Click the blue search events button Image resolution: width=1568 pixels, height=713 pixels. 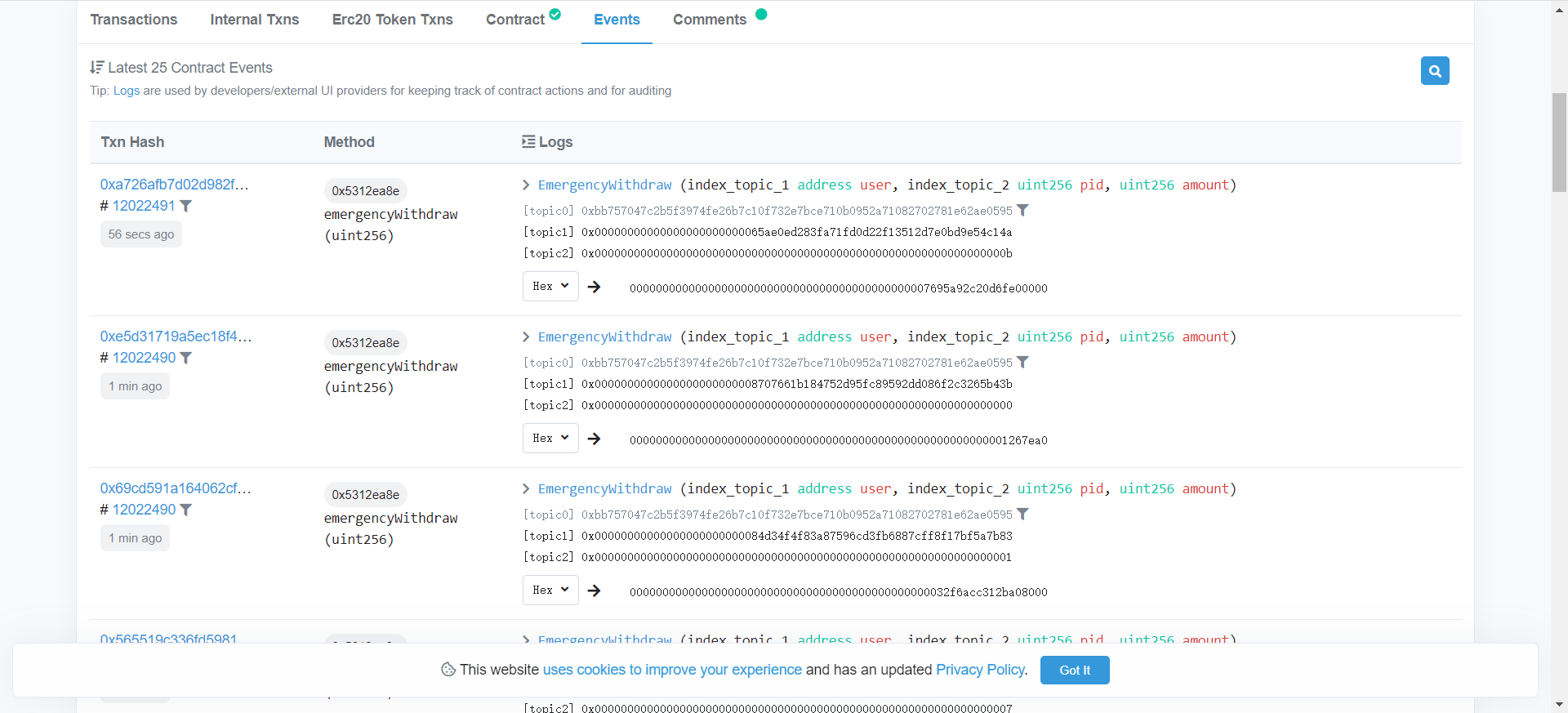pos(1435,71)
